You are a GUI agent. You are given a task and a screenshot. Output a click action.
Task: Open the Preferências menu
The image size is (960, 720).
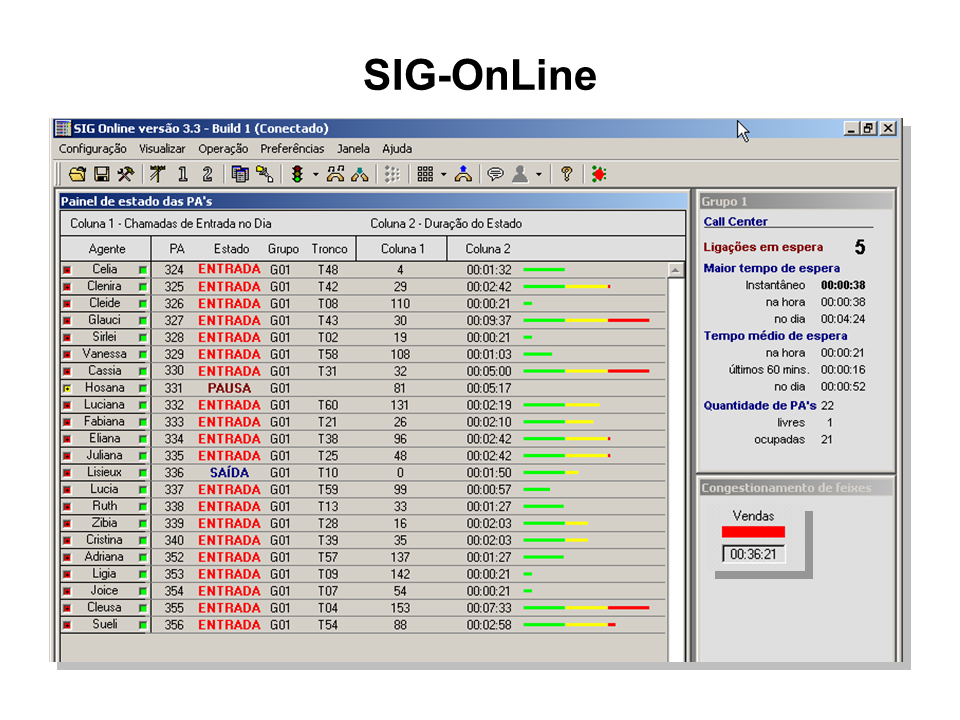[x=292, y=149]
